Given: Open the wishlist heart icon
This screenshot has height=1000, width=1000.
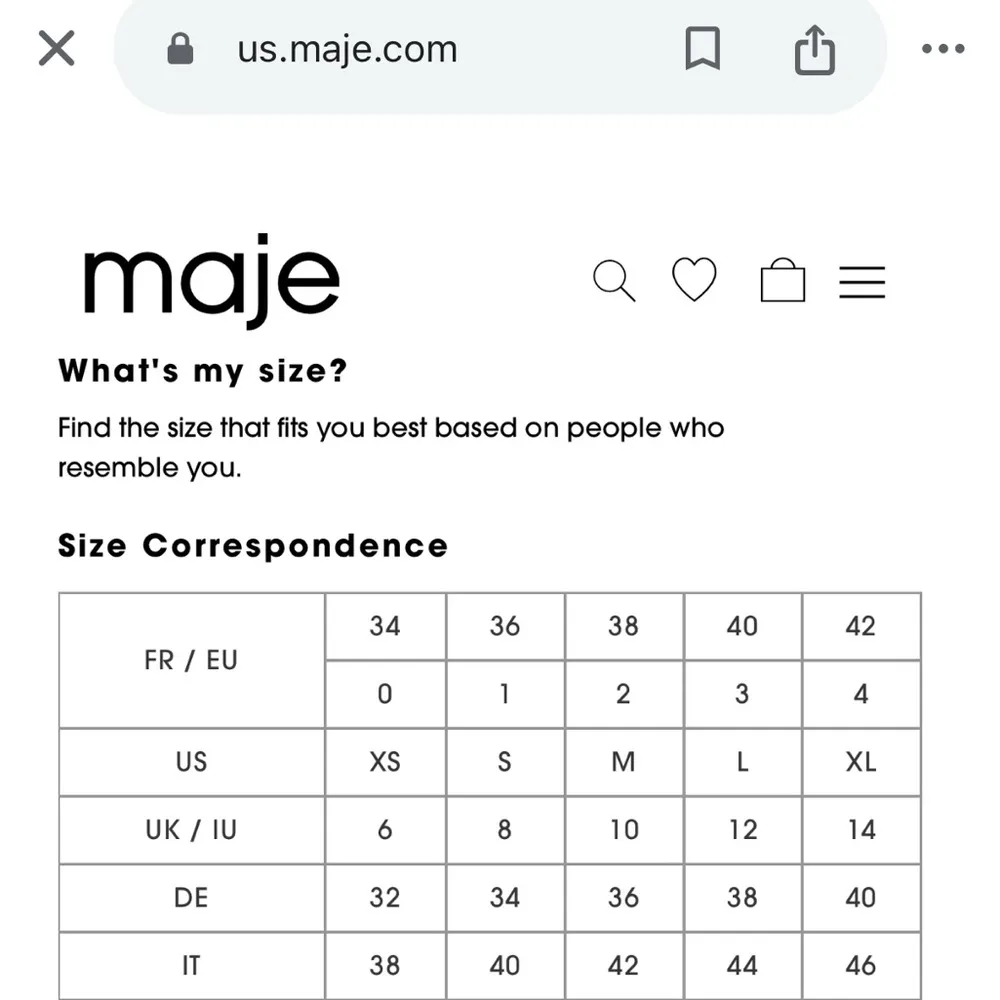Looking at the screenshot, I should pyautogui.click(x=694, y=280).
